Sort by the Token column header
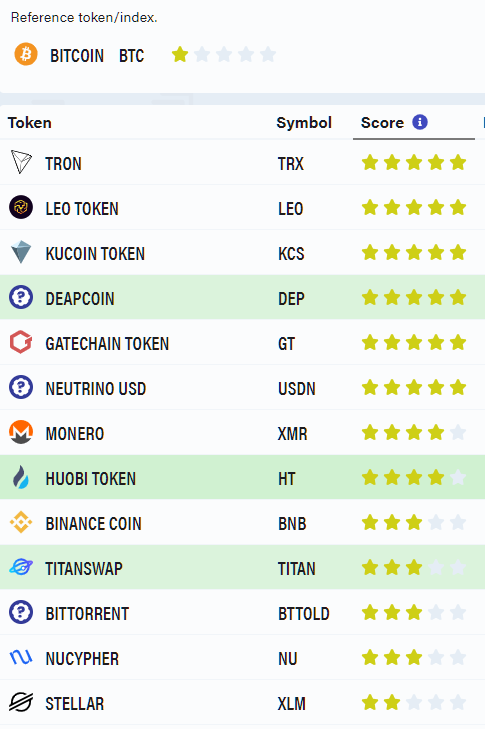Viewport: 485px width, 729px height. coord(30,123)
